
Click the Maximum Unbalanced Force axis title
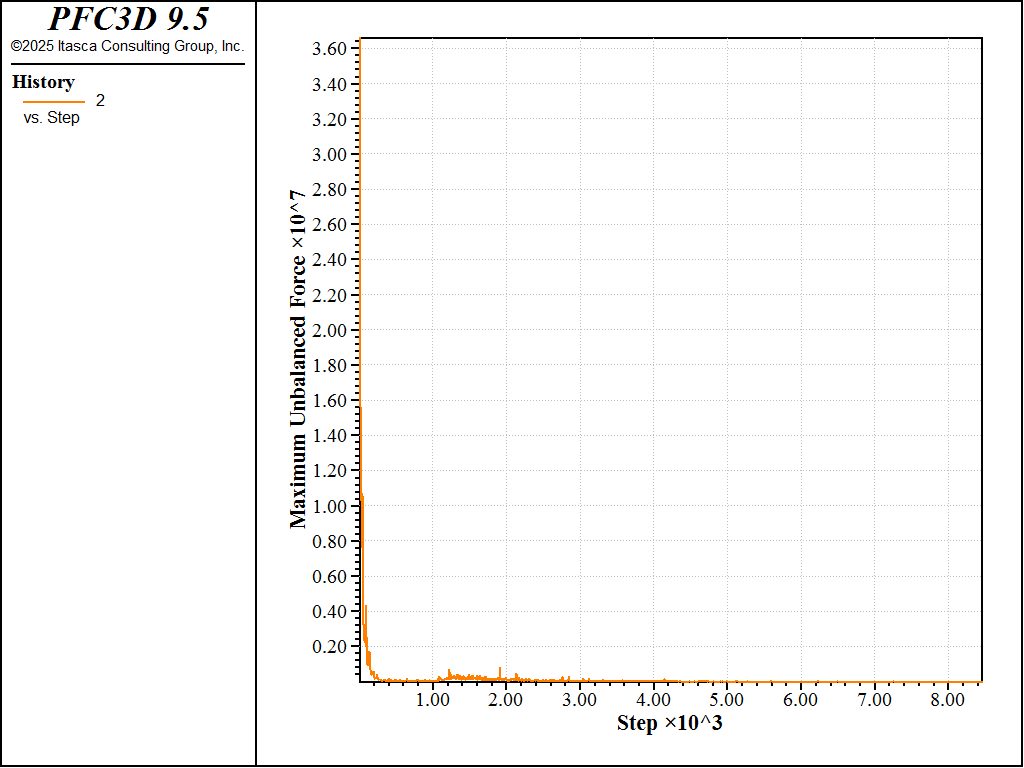click(298, 360)
